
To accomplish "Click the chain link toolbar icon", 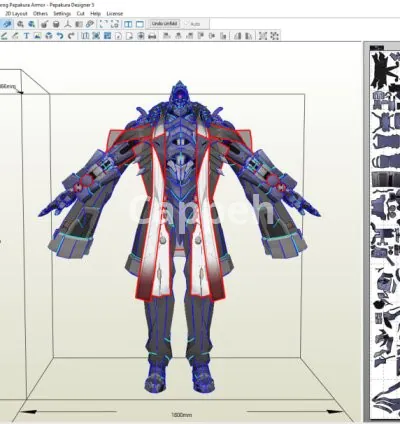I will click(x=90, y=24).
